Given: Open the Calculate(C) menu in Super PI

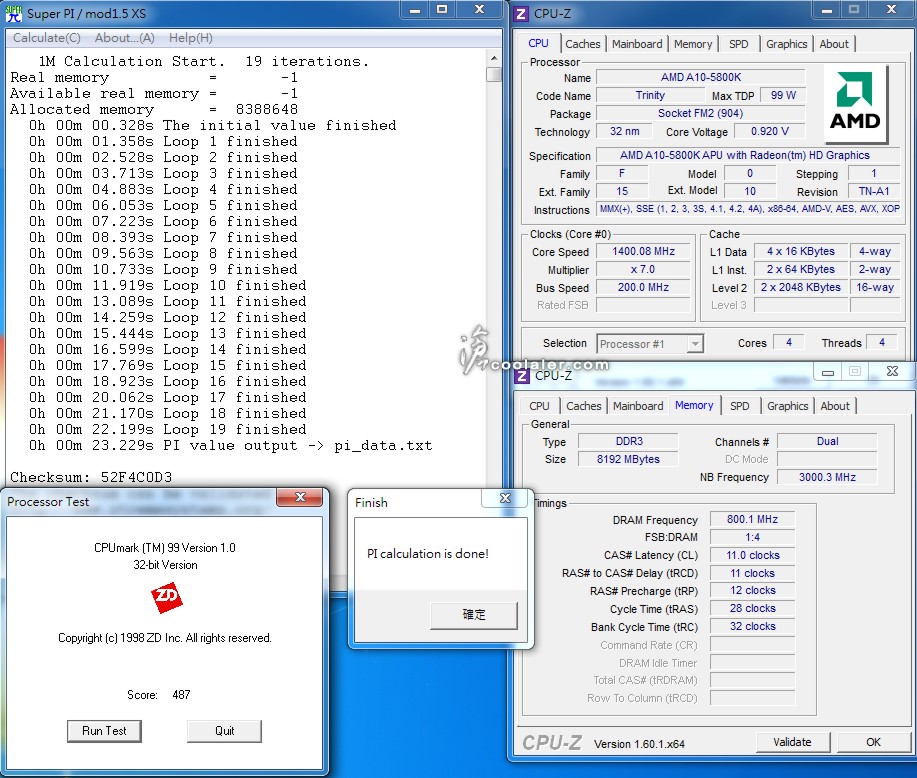Looking at the screenshot, I should pyautogui.click(x=47, y=38).
